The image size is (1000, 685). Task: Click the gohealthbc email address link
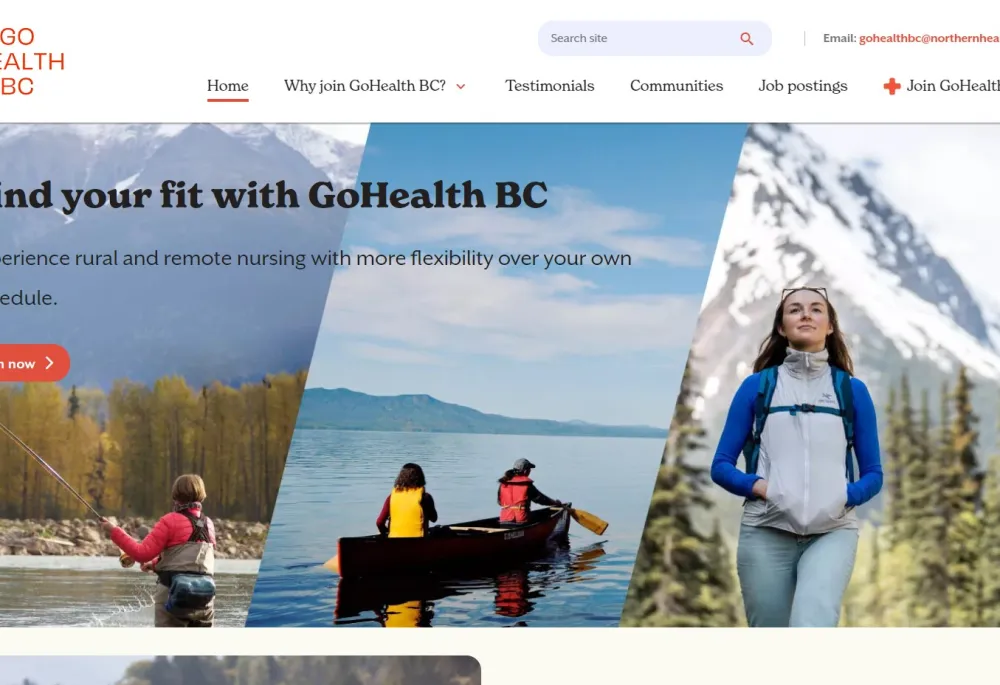coord(929,38)
